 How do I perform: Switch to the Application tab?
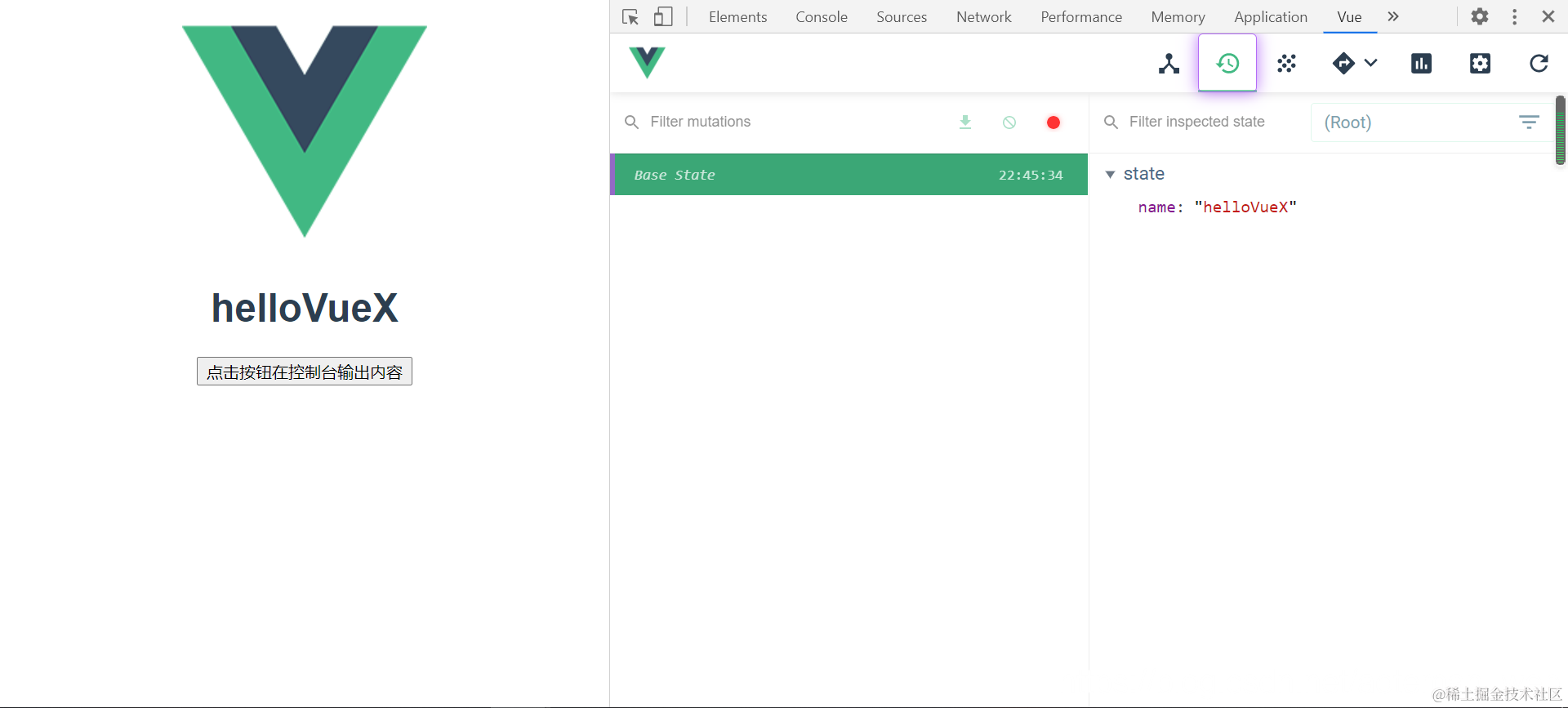coord(1271,16)
